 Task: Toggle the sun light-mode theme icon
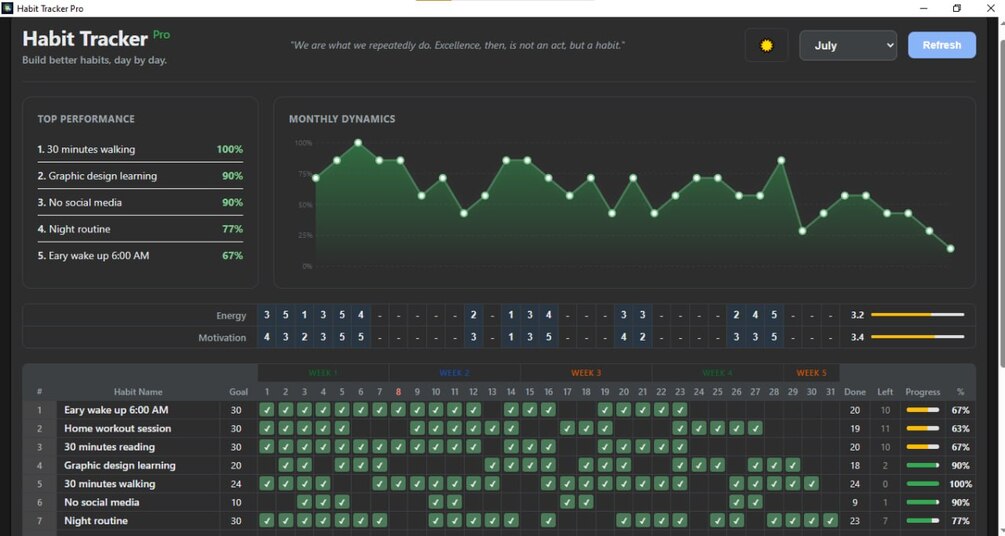click(766, 46)
